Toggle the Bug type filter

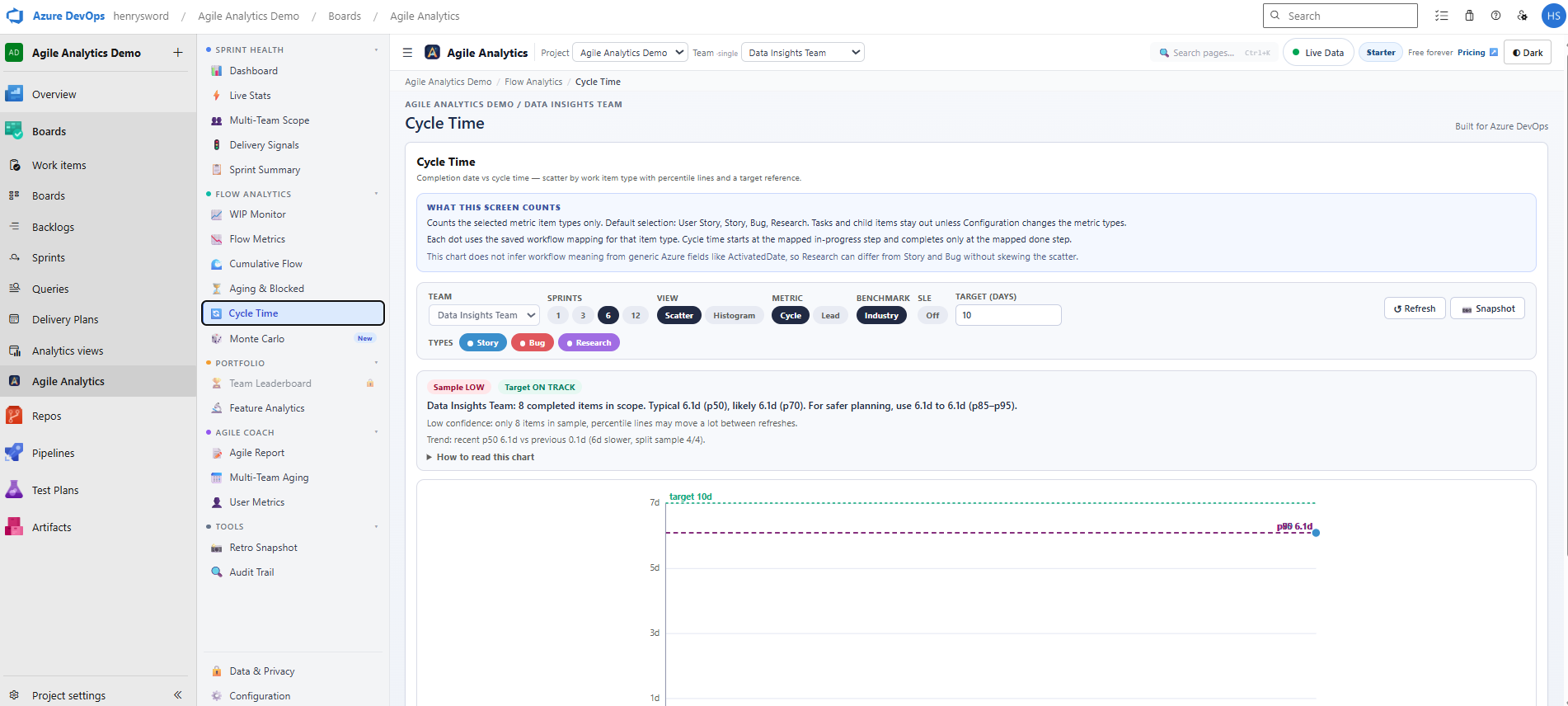pos(533,343)
